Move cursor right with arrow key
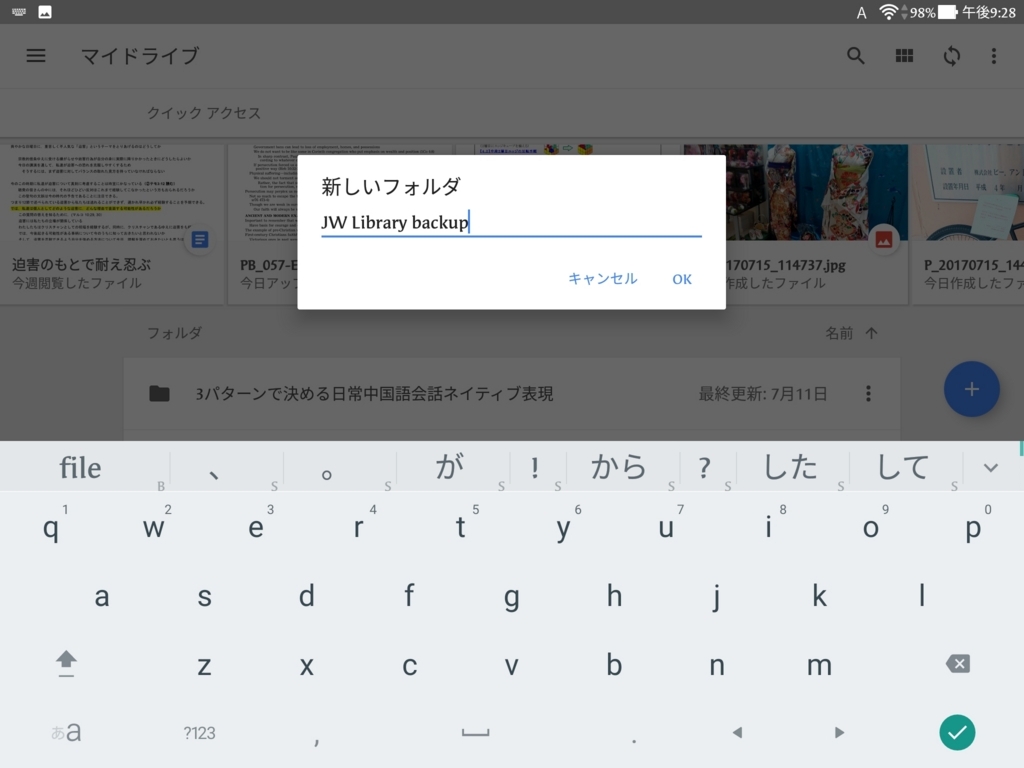1024x768 pixels. pyautogui.click(x=839, y=733)
